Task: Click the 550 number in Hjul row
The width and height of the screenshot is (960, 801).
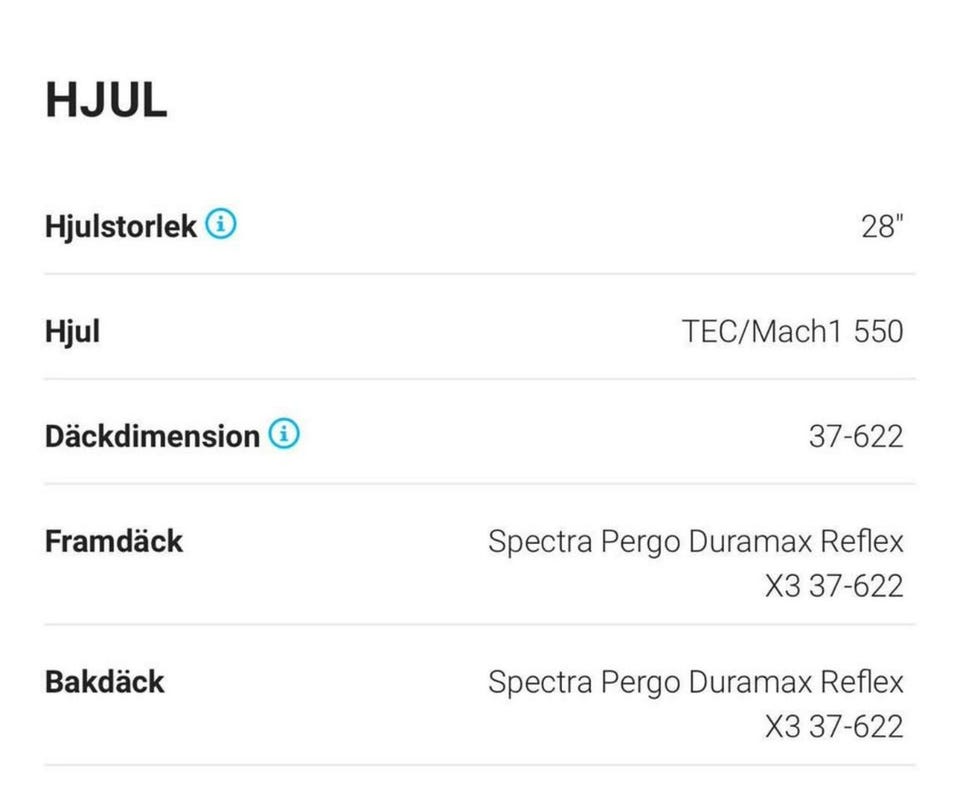Action: 878,331
